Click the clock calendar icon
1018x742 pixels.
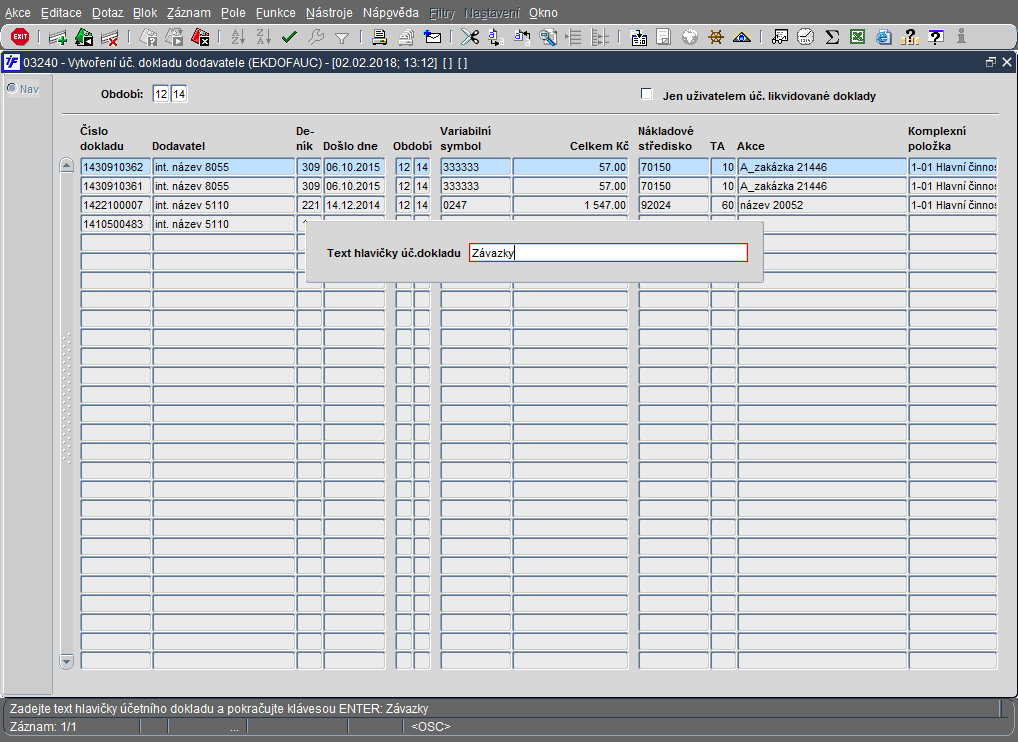(x=806, y=38)
